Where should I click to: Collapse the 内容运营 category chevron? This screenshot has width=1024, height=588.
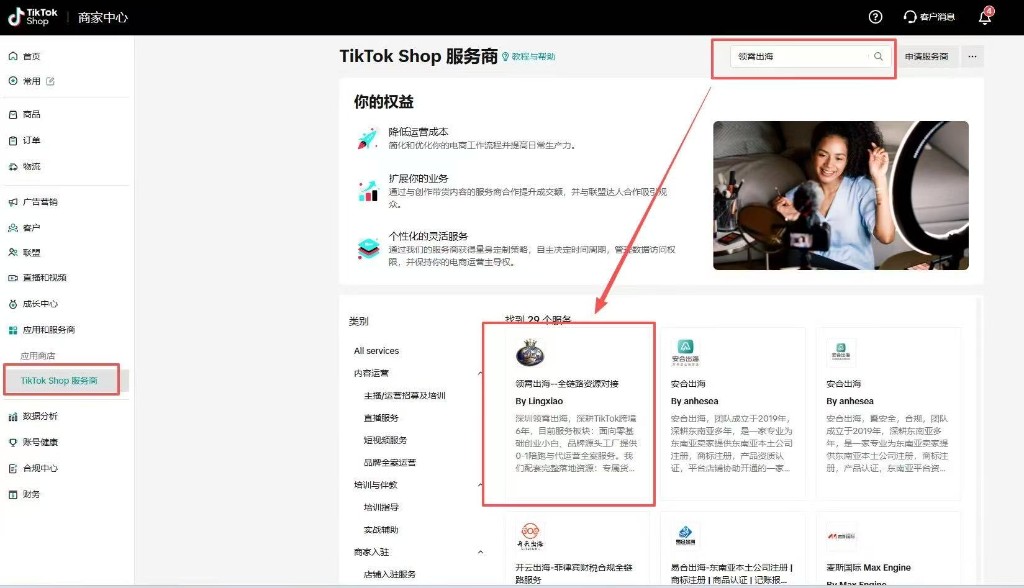(481, 373)
